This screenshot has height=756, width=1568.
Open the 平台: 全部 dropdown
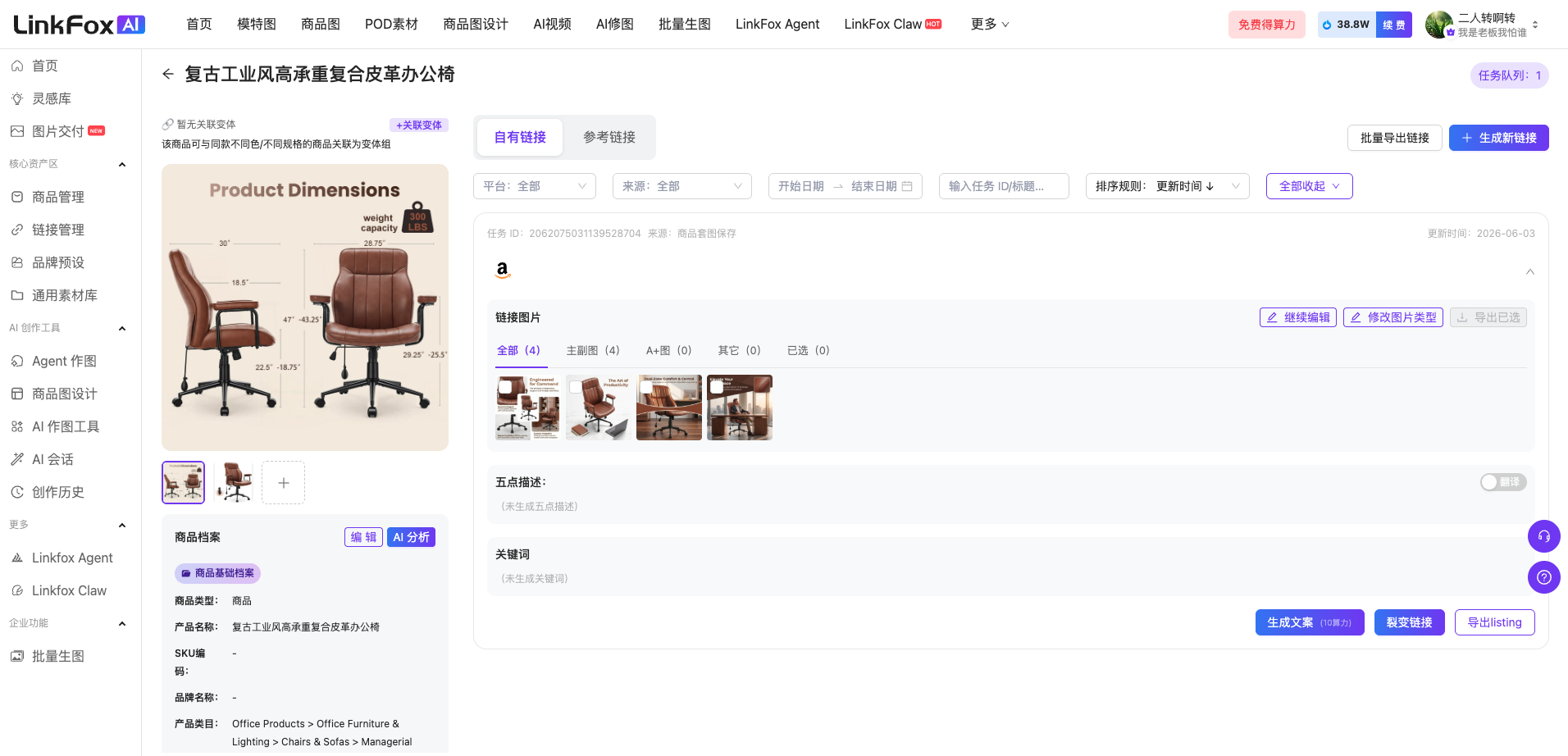(535, 186)
